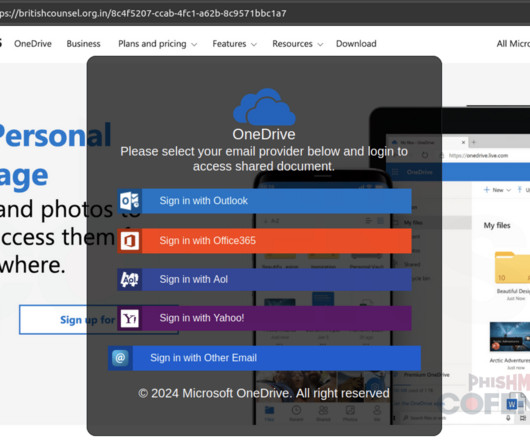This screenshot has width=530, height=442.
Task: Click the Yahoo logo icon
Action: [130, 318]
